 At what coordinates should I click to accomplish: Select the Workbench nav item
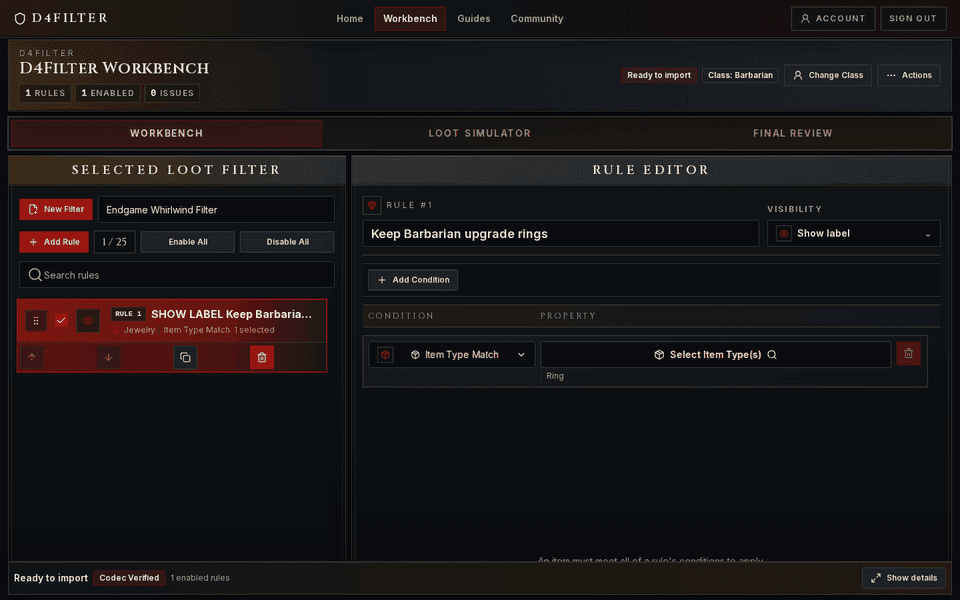[x=410, y=18]
